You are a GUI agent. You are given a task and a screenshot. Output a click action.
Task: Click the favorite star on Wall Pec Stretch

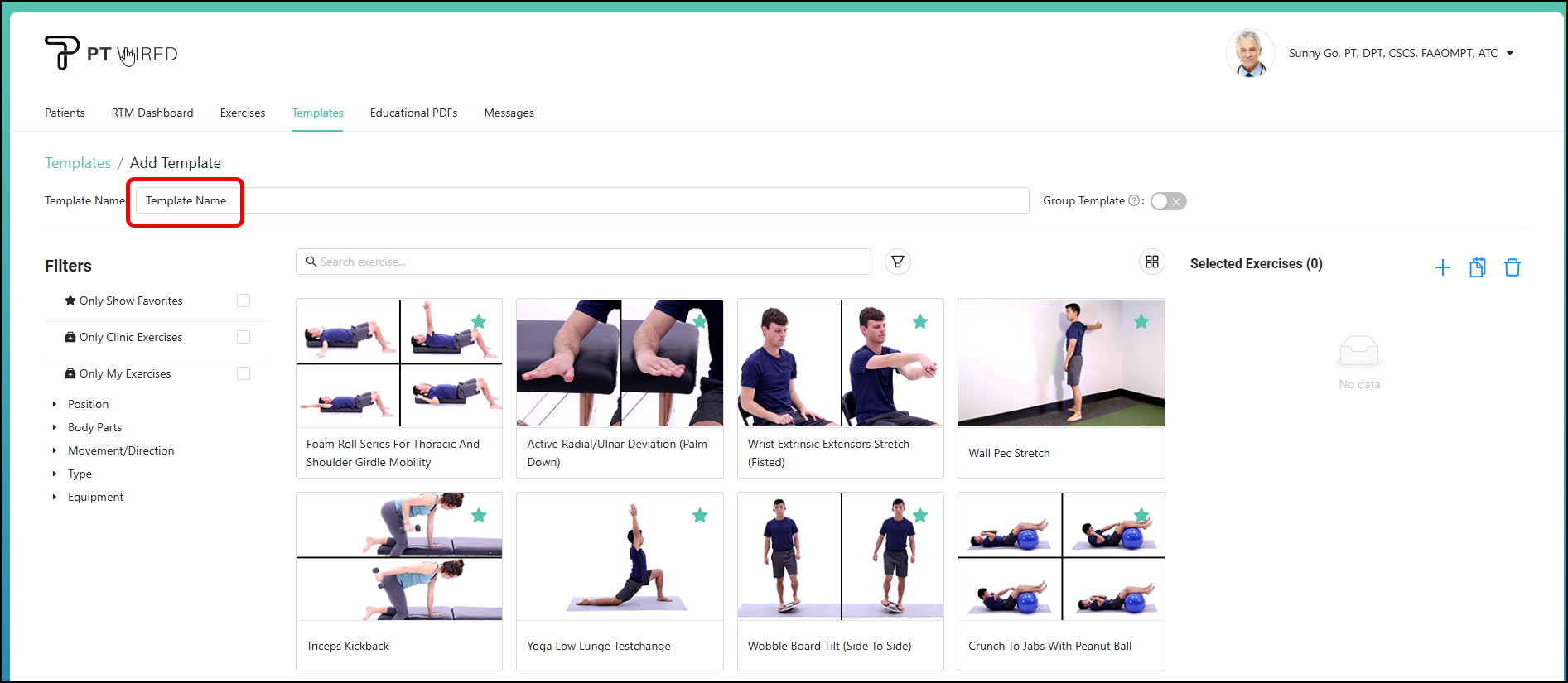pyautogui.click(x=1141, y=322)
